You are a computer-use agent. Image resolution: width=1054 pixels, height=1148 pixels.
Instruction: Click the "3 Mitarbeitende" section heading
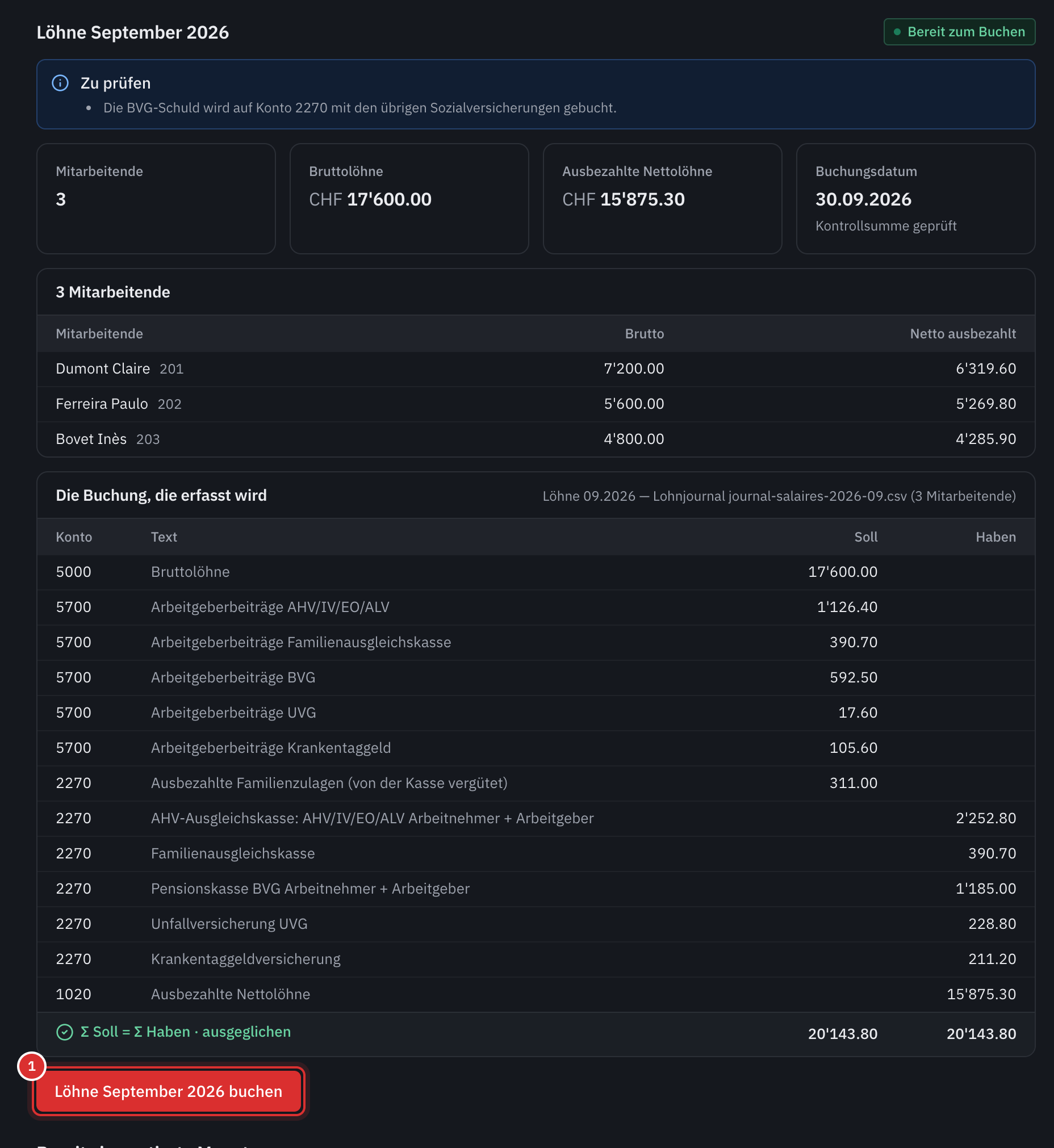click(113, 292)
